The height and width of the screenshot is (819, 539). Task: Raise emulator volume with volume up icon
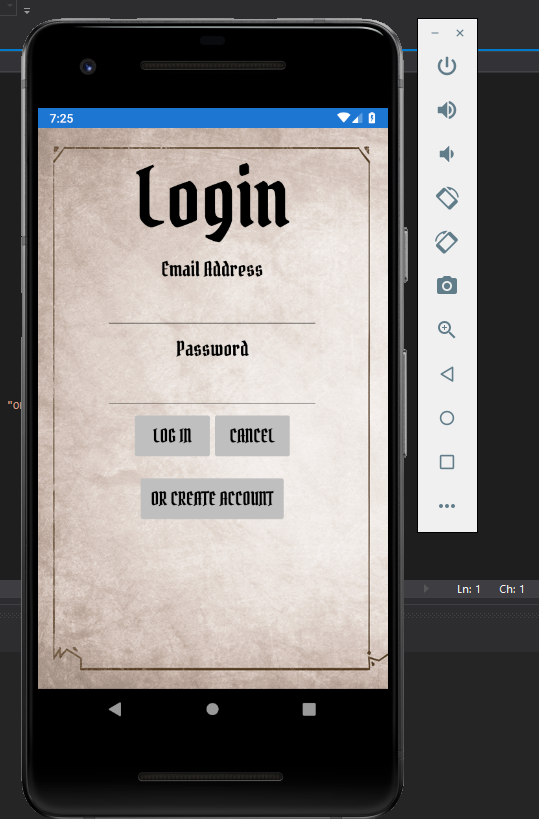(x=447, y=110)
